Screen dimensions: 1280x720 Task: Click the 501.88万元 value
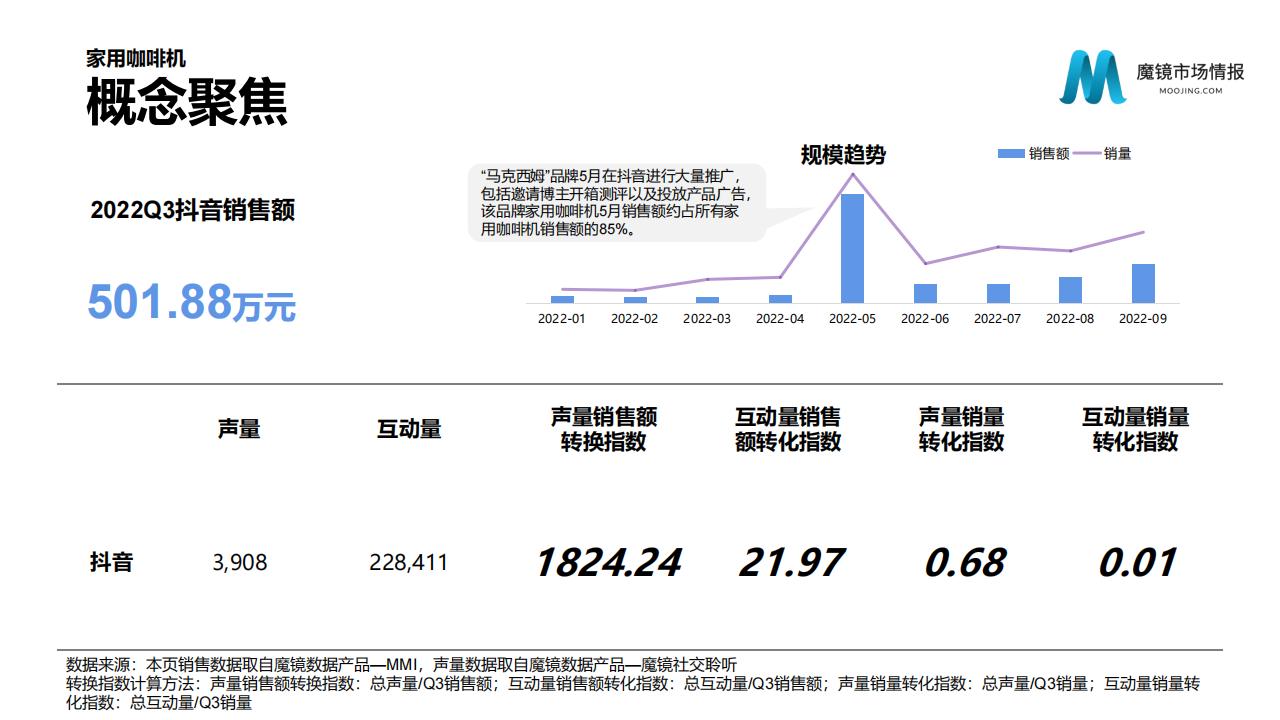[x=192, y=302]
